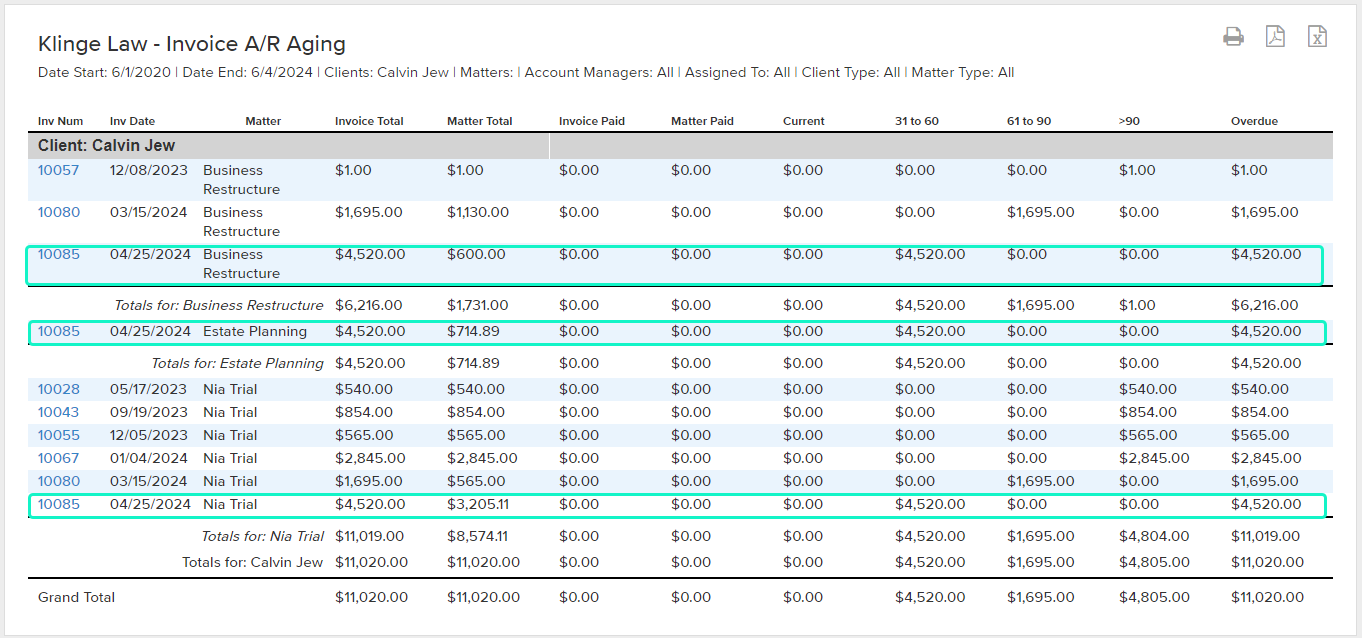The image size is (1363, 639).
Task: Select the Client: Calvin Jew group row
Action: pyautogui.click(x=680, y=146)
